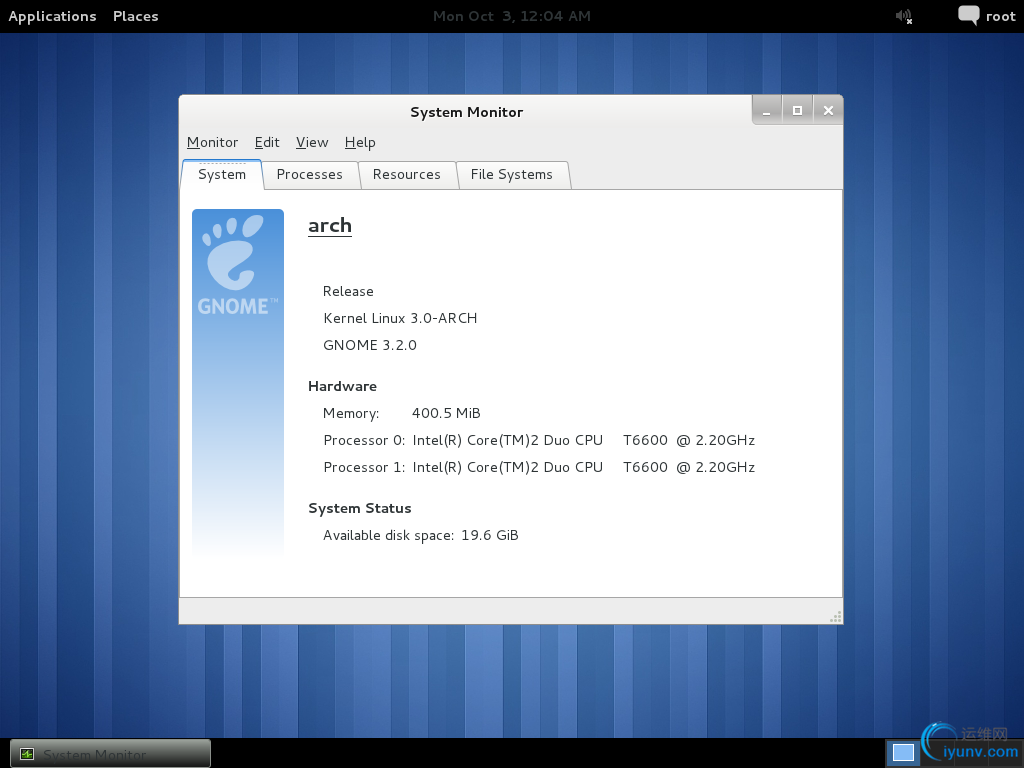
Task: Click the "GNOME 3.2.0" version text
Action: [370, 345]
